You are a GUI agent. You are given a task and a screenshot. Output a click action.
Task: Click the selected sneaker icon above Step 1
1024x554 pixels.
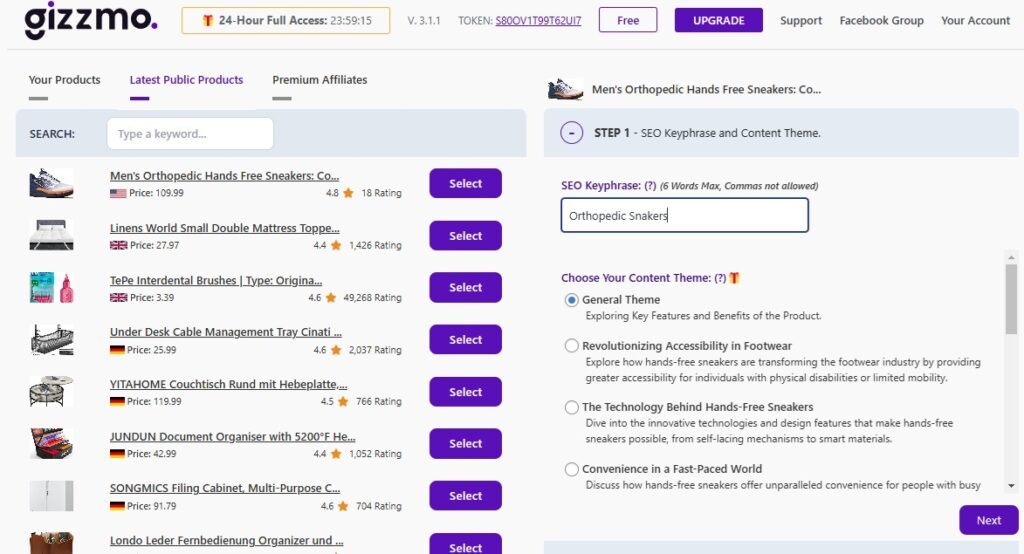click(x=565, y=90)
